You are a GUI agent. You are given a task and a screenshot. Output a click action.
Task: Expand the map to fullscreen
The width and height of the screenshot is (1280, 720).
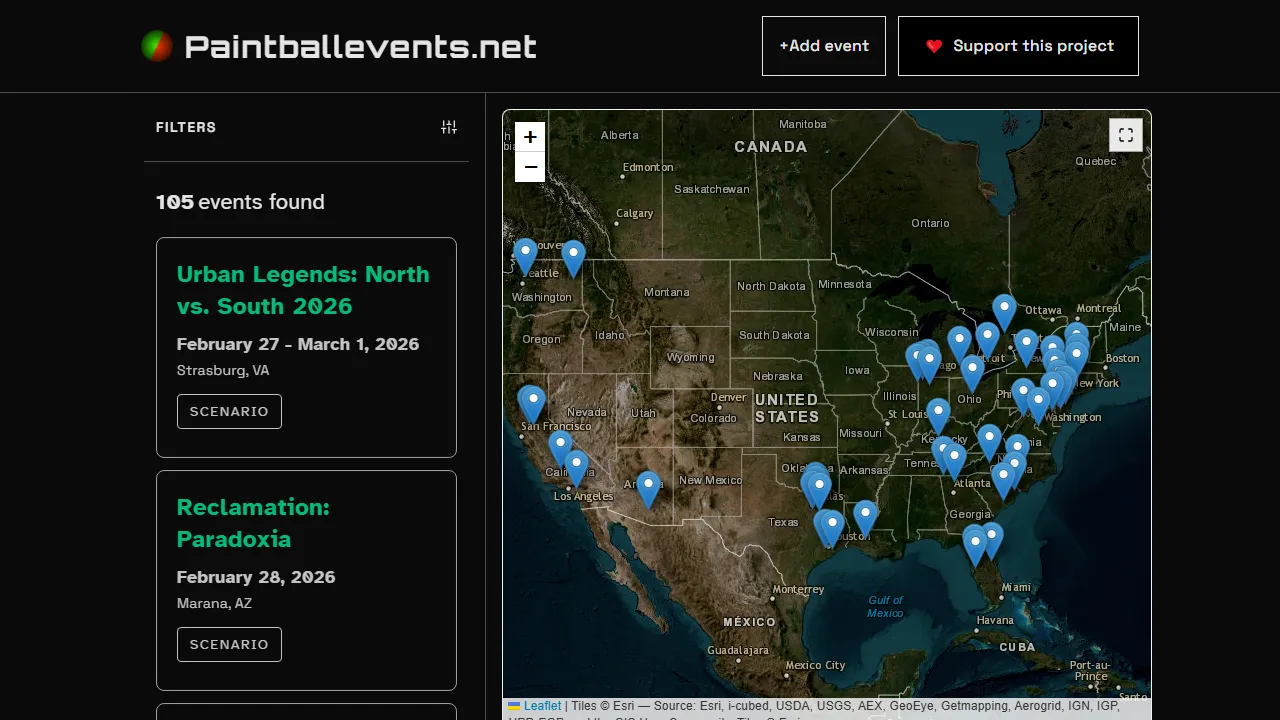pyautogui.click(x=1125, y=134)
